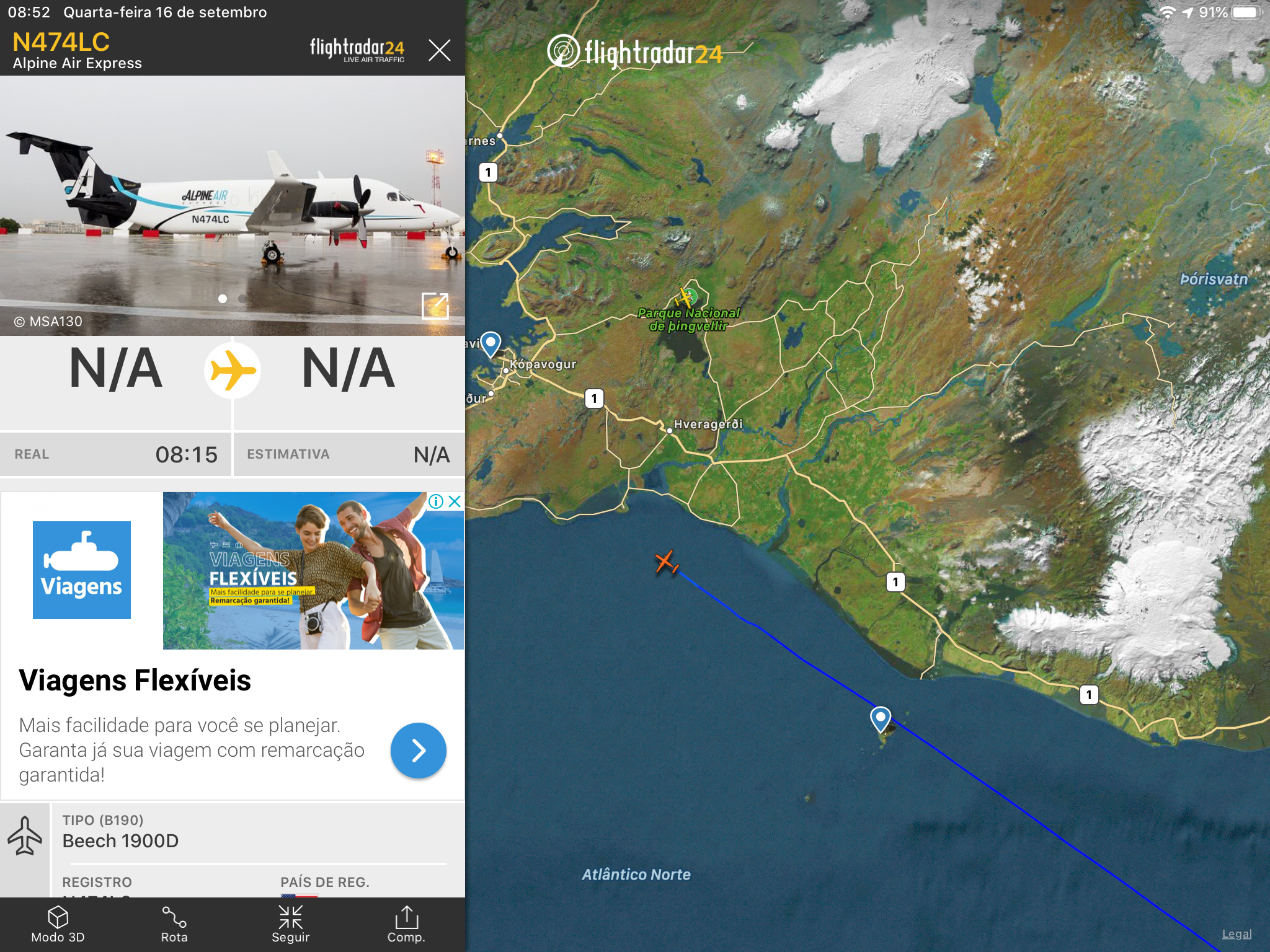Open Modo 3D view

pyautogui.click(x=58, y=924)
